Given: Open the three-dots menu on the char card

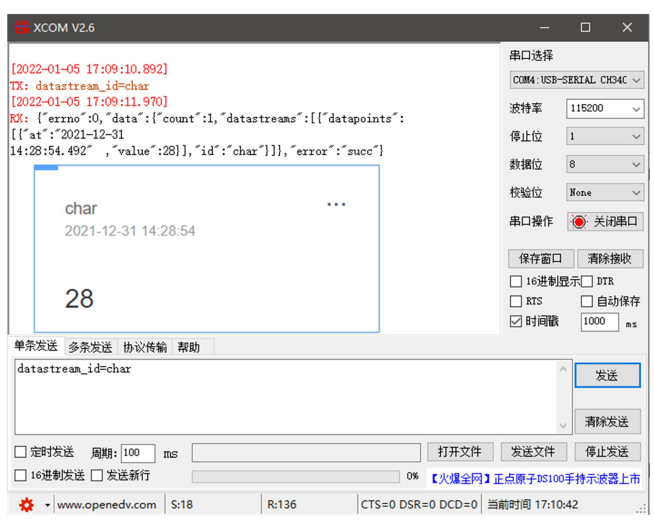Looking at the screenshot, I should click(336, 204).
